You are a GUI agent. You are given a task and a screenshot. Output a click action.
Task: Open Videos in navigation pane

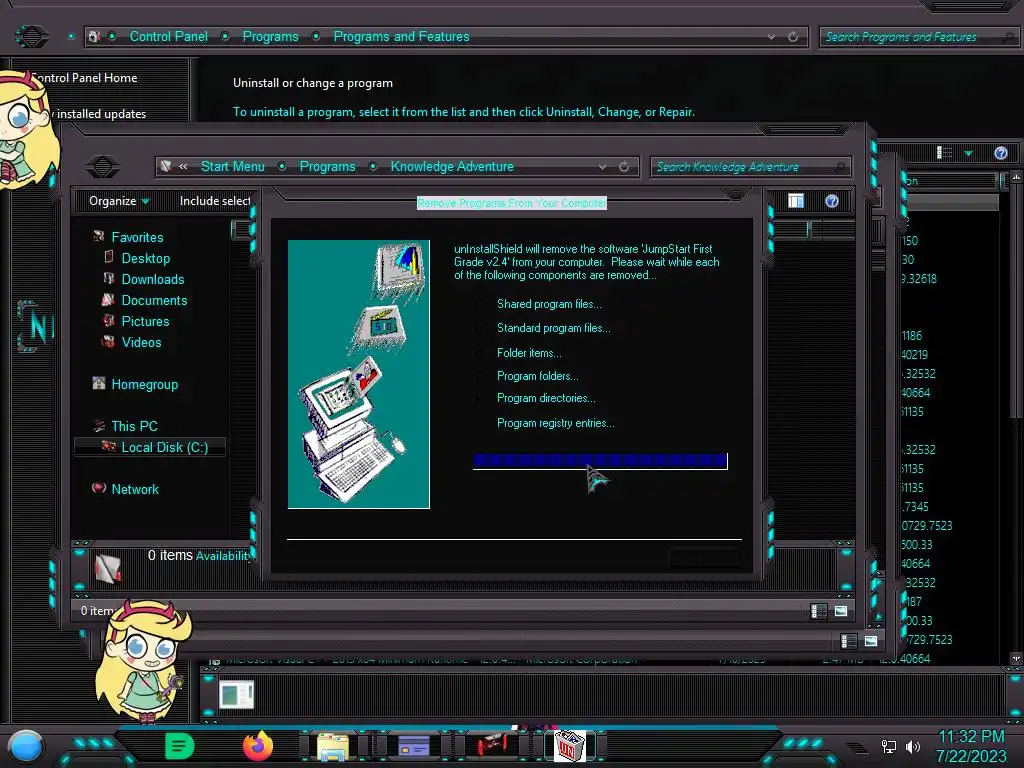(x=141, y=342)
